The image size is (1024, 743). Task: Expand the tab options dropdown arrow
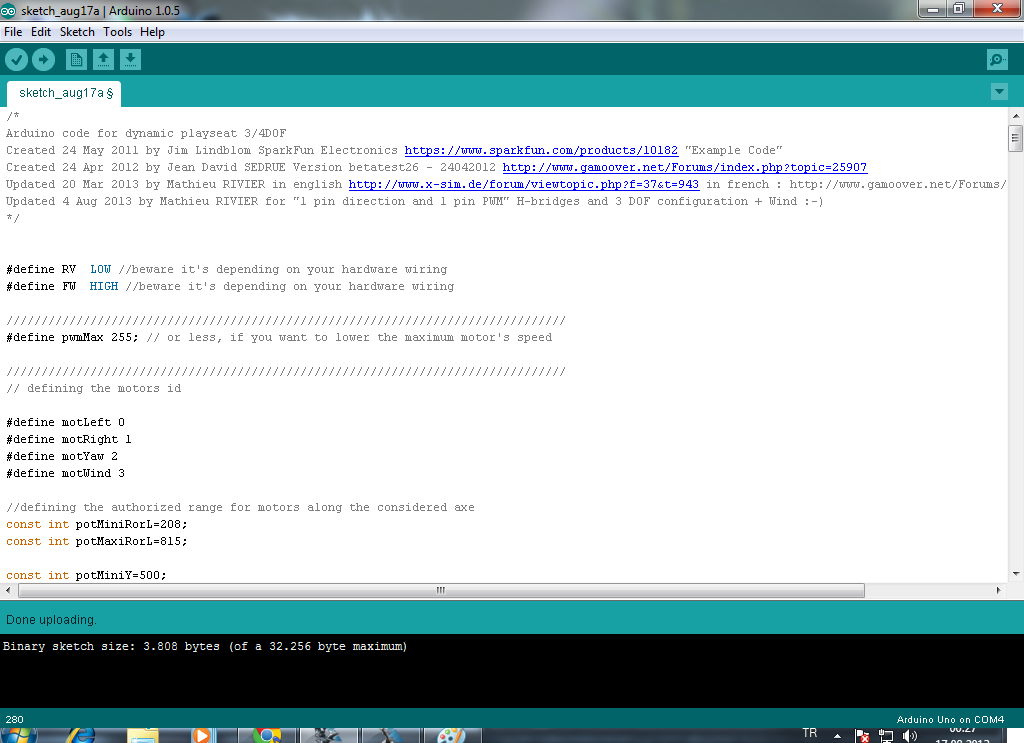[998, 92]
